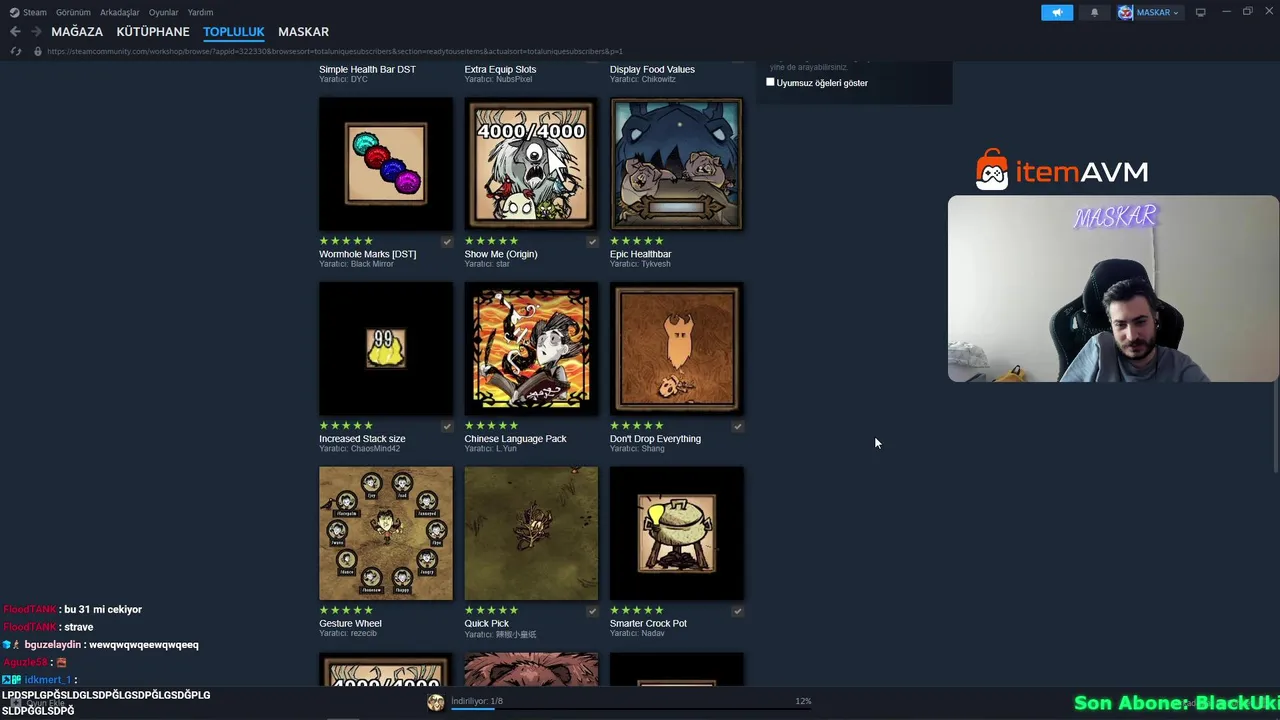Click the Quick Pick thumbnail
The height and width of the screenshot is (720, 1280).
[x=531, y=533]
